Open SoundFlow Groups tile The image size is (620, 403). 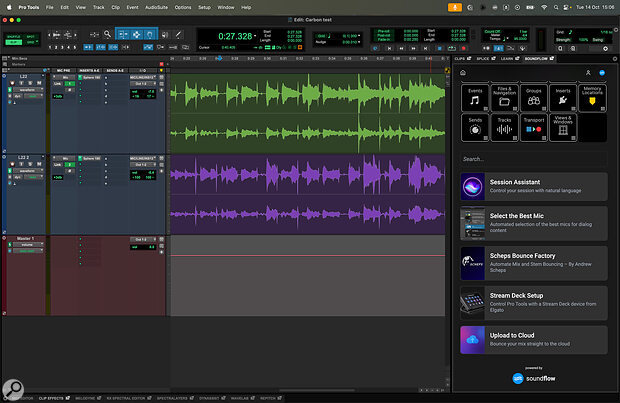tap(533, 98)
